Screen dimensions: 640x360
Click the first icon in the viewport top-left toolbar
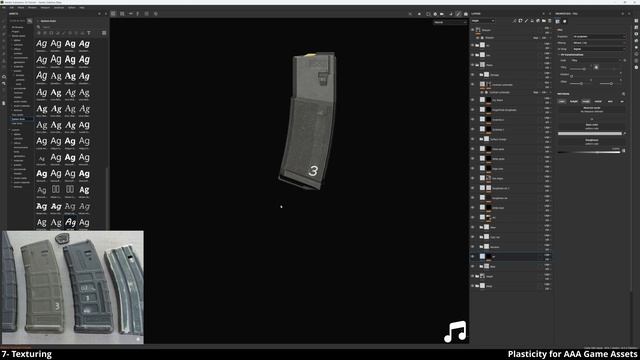[113, 13]
